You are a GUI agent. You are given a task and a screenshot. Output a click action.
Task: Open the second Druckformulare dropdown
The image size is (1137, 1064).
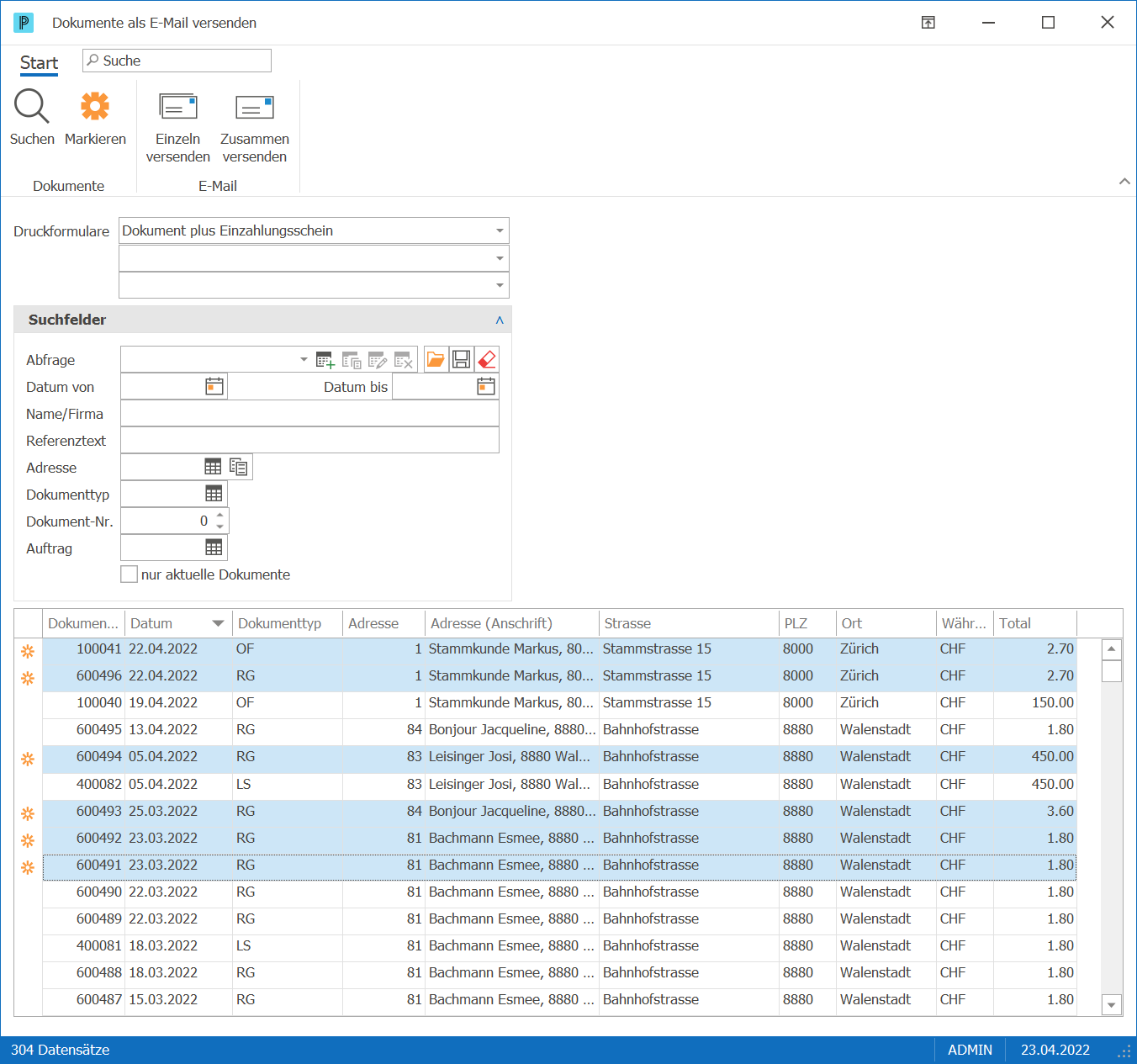point(500,258)
